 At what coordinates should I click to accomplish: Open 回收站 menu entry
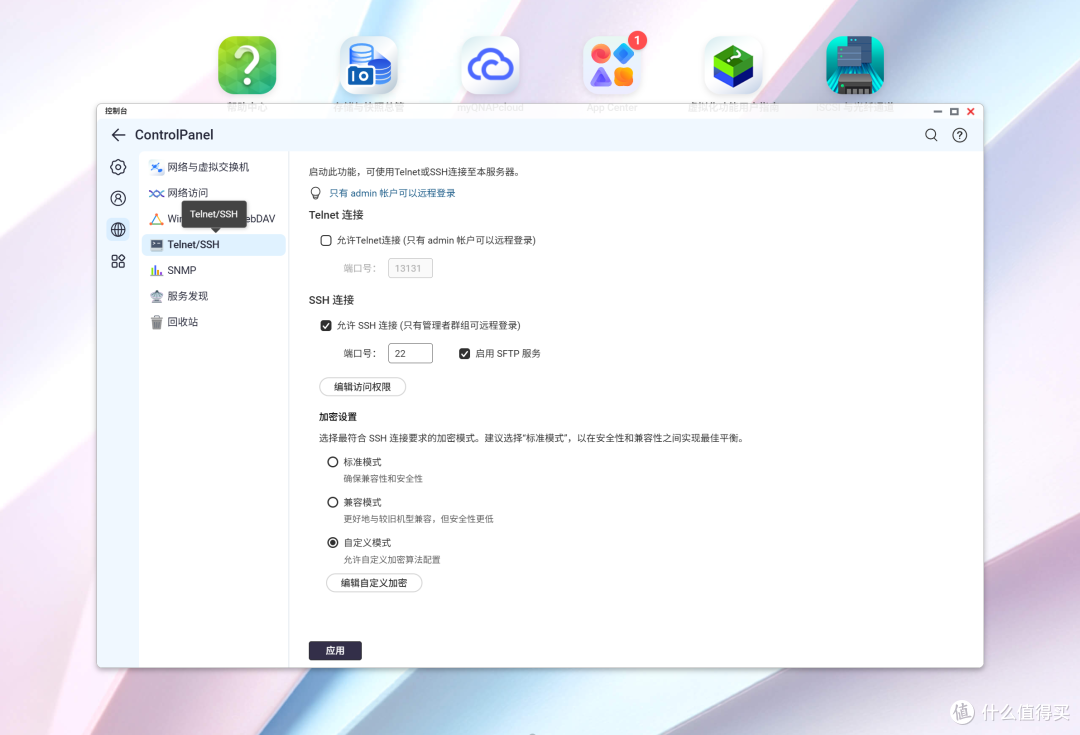point(214,322)
